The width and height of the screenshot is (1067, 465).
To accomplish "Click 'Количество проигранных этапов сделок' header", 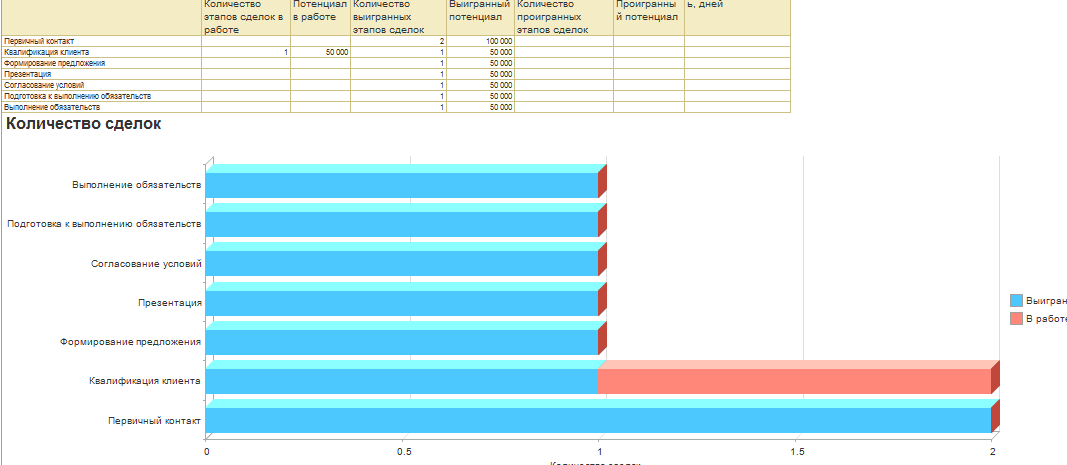I will click(563, 18).
